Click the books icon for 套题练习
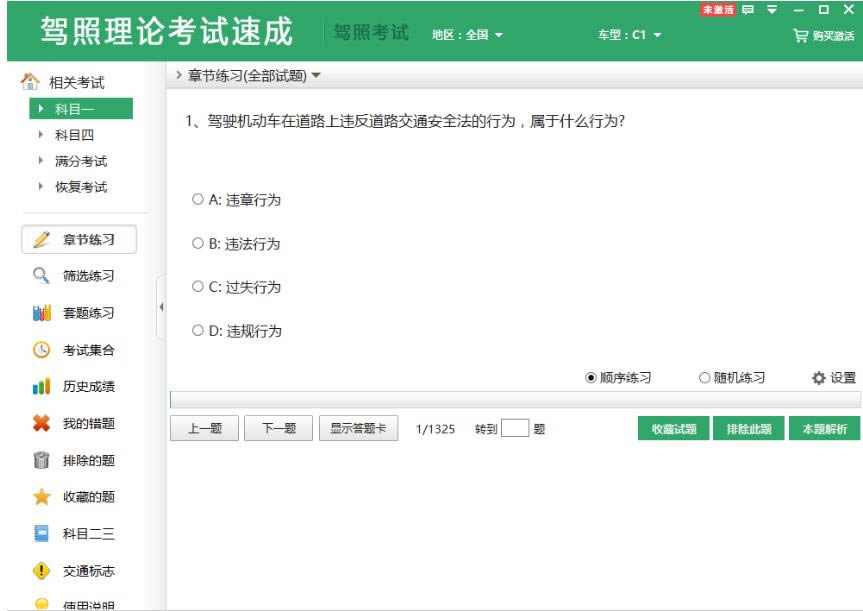The height and width of the screenshot is (611, 863). point(42,313)
